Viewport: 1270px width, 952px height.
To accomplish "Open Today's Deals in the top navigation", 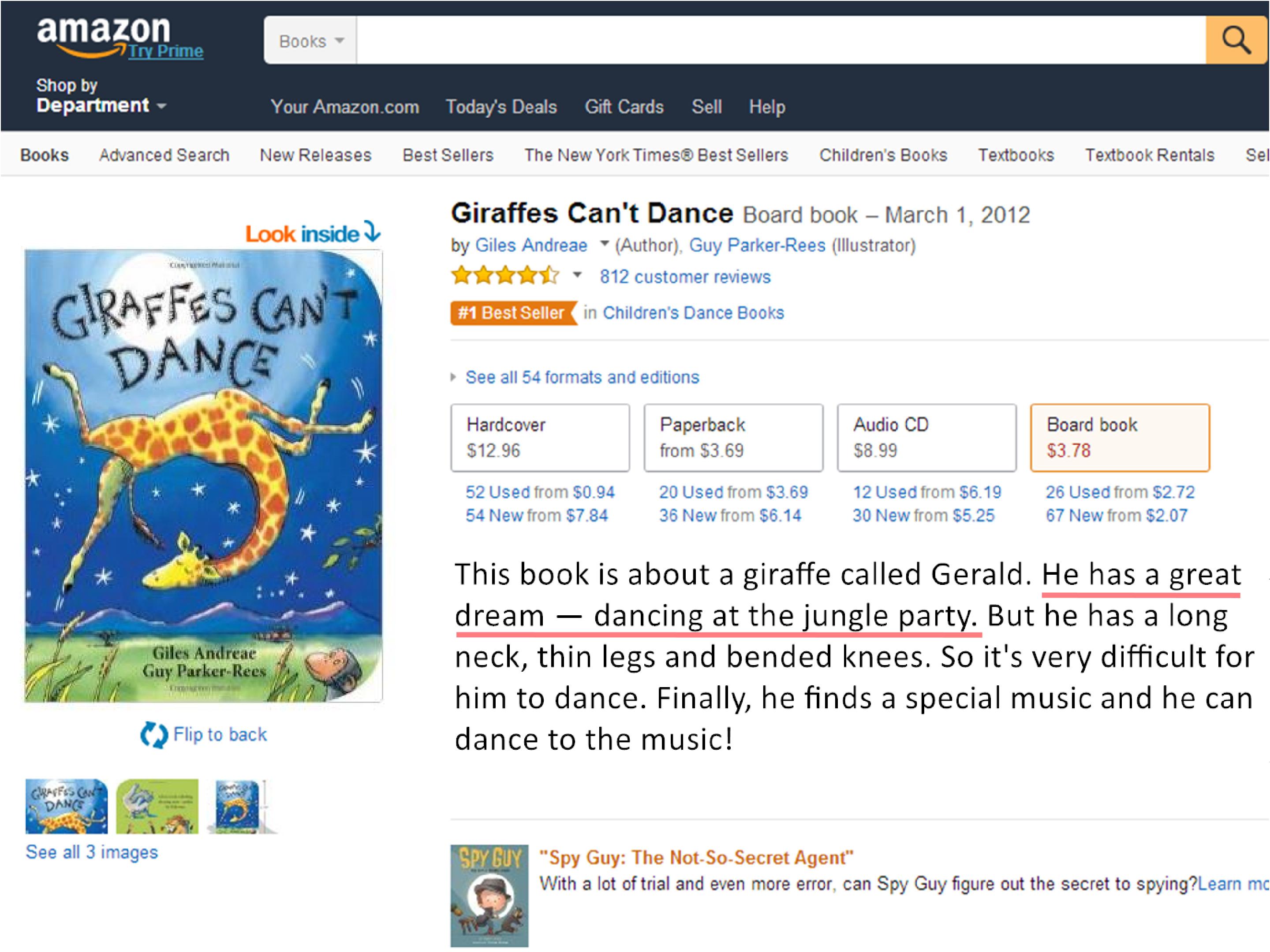I will tap(501, 107).
